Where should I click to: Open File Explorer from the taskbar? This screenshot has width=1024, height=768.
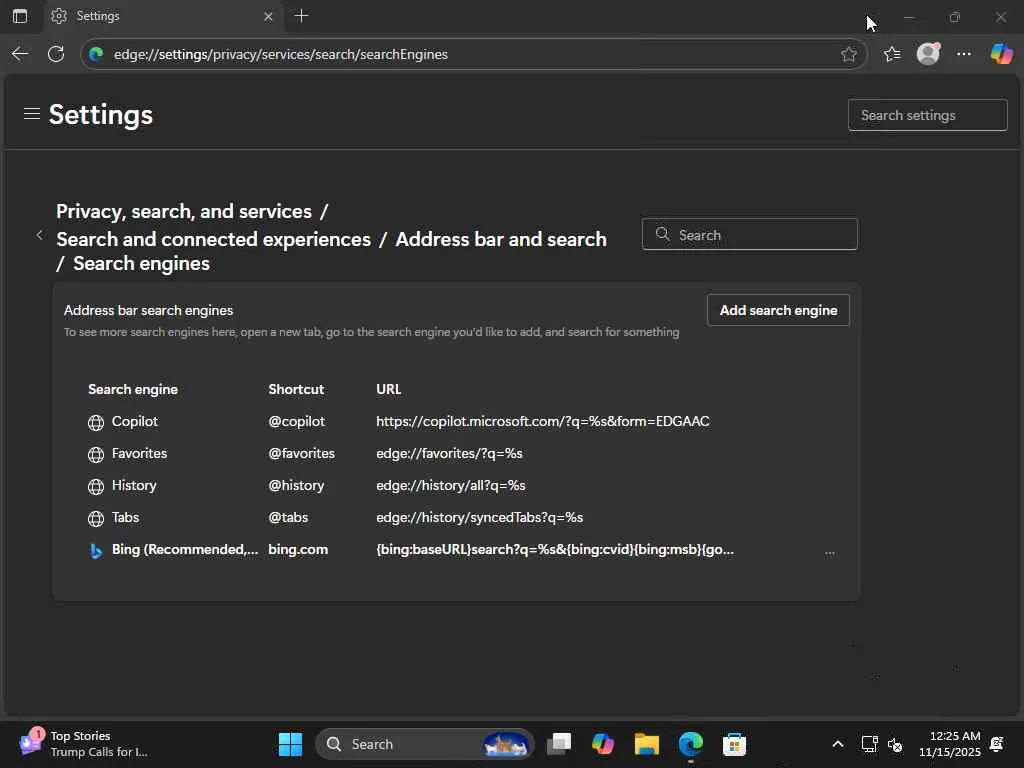[647, 744]
